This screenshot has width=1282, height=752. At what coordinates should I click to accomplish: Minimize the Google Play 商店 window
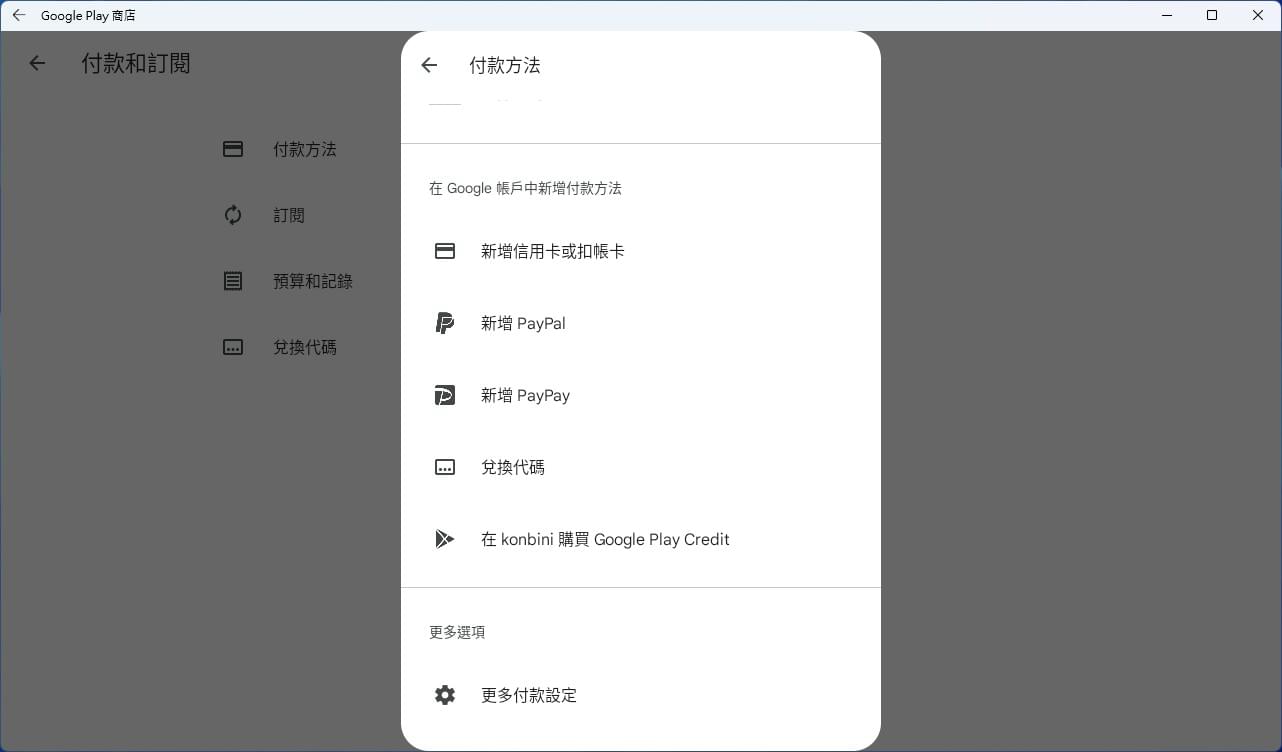tap(1166, 15)
